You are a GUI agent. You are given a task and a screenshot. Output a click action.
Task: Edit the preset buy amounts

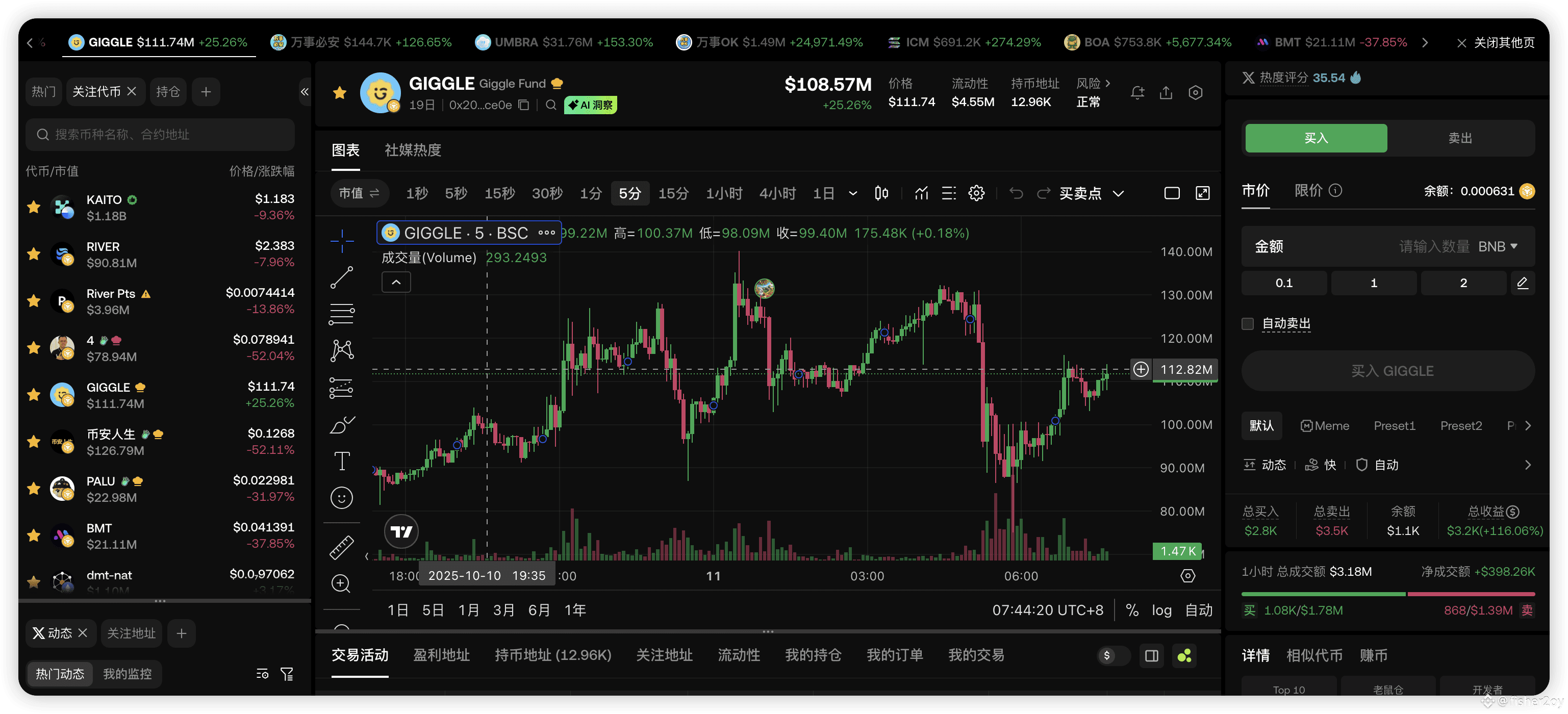pos(1523,283)
